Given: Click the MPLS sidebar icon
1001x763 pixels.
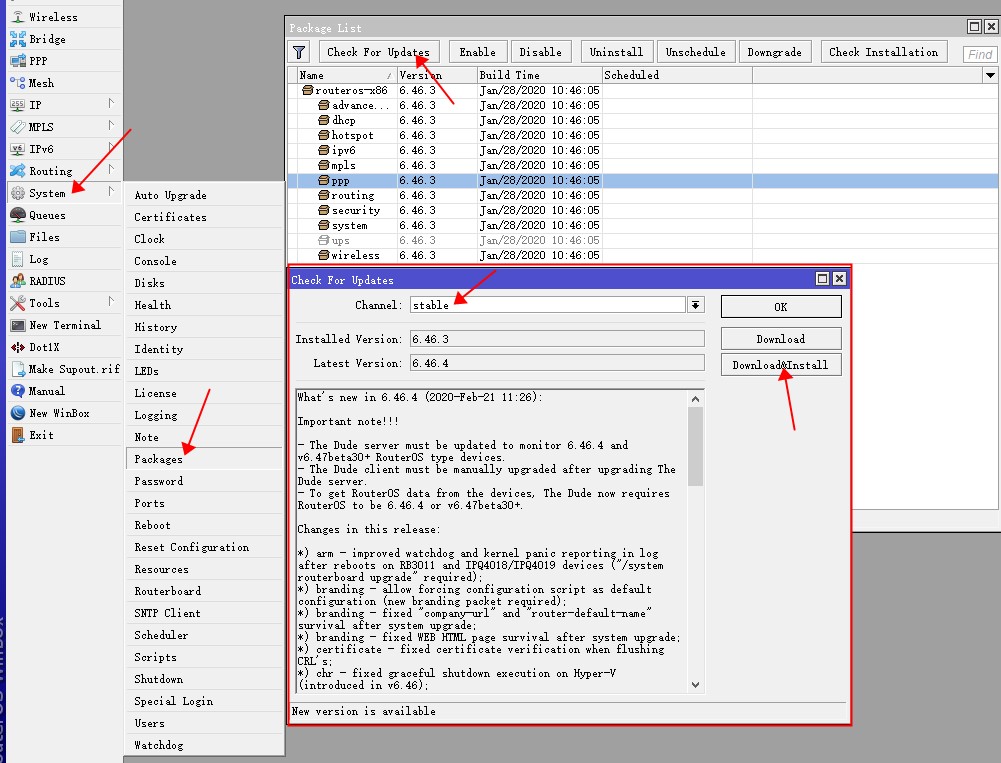Looking at the screenshot, I should click(18, 127).
